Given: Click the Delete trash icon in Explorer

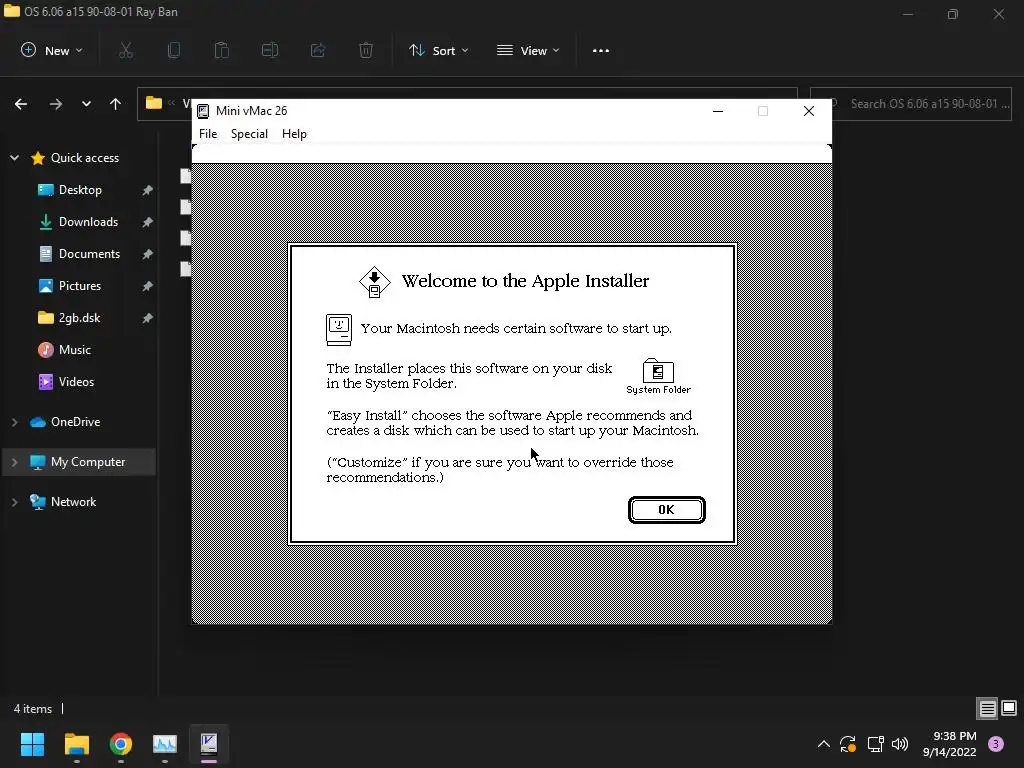Looking at the screenshot, I should (x=366, y=51).
